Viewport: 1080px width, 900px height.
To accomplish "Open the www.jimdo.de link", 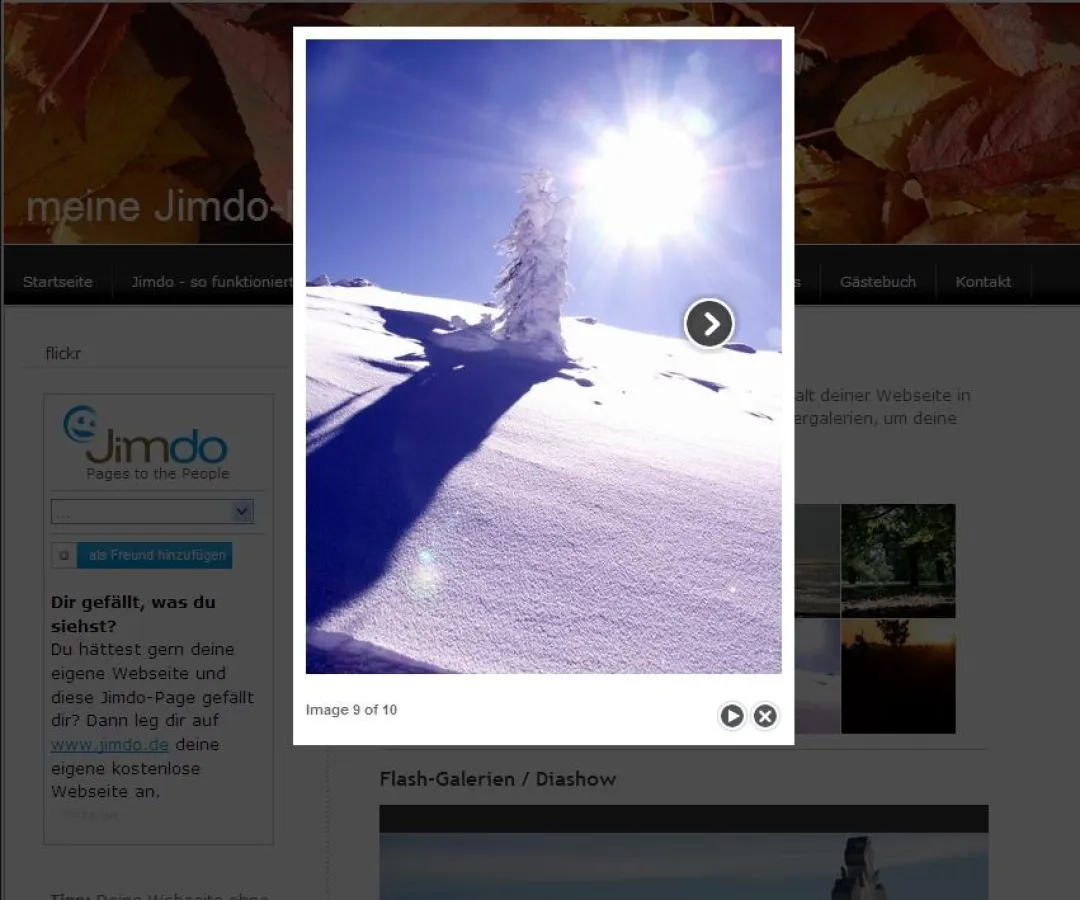I will (x=110, y=744).
